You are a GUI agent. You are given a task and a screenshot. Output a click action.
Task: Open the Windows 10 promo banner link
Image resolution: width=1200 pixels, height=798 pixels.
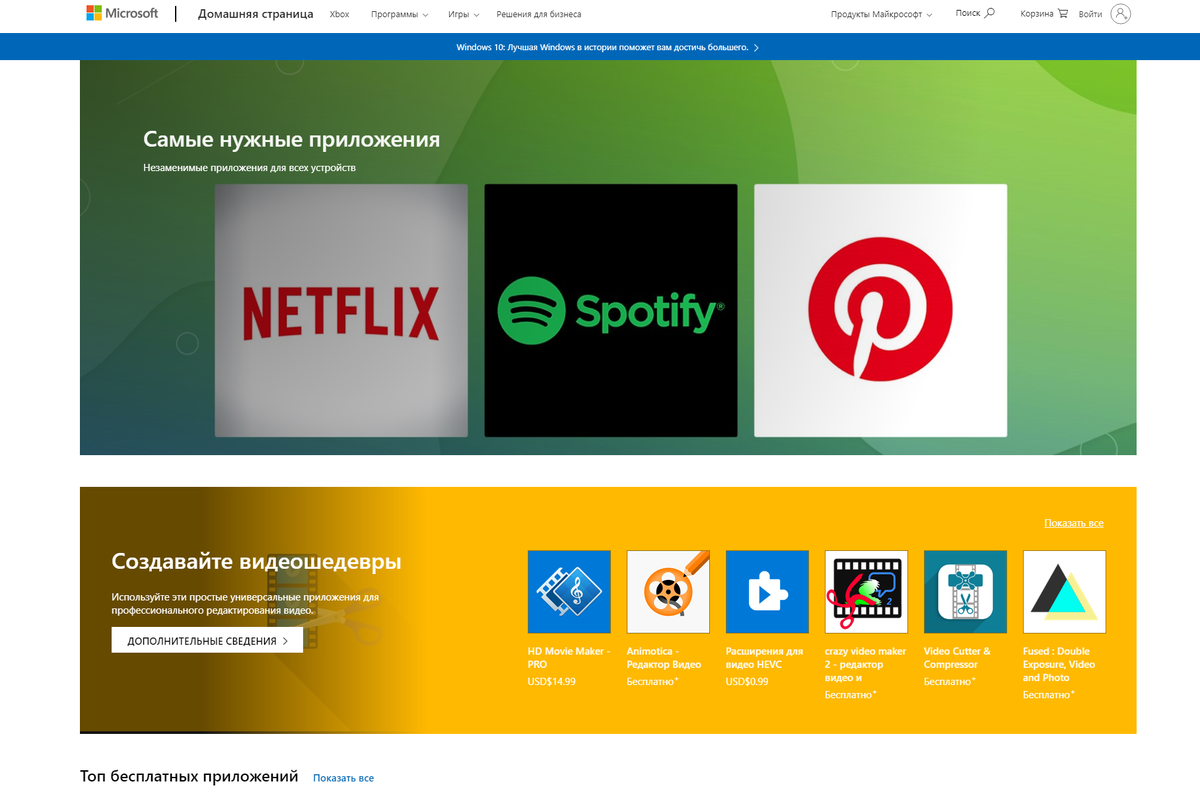point(607,47)
